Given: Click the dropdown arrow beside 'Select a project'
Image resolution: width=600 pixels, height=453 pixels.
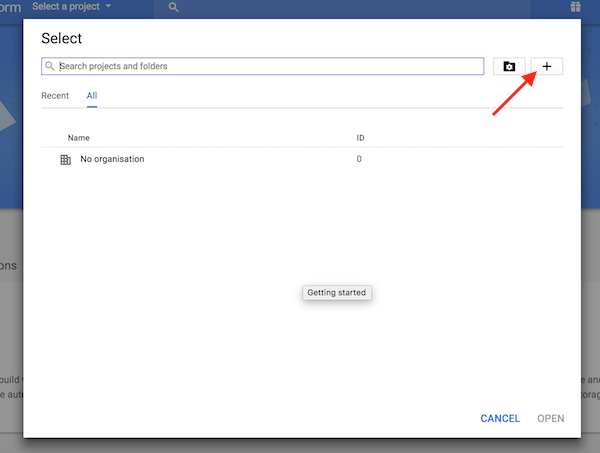Looking at the screenshot, I should pyautogui.click(x=108, y=7).
